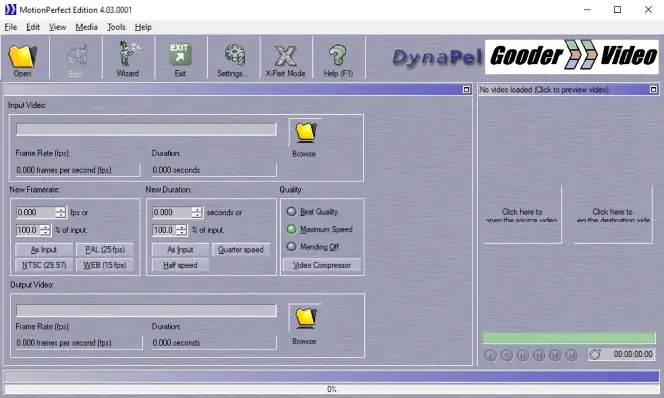The height and width of the screenshot is (398, 664).
Task: Open the Tools menu
Action: (116, 27)
